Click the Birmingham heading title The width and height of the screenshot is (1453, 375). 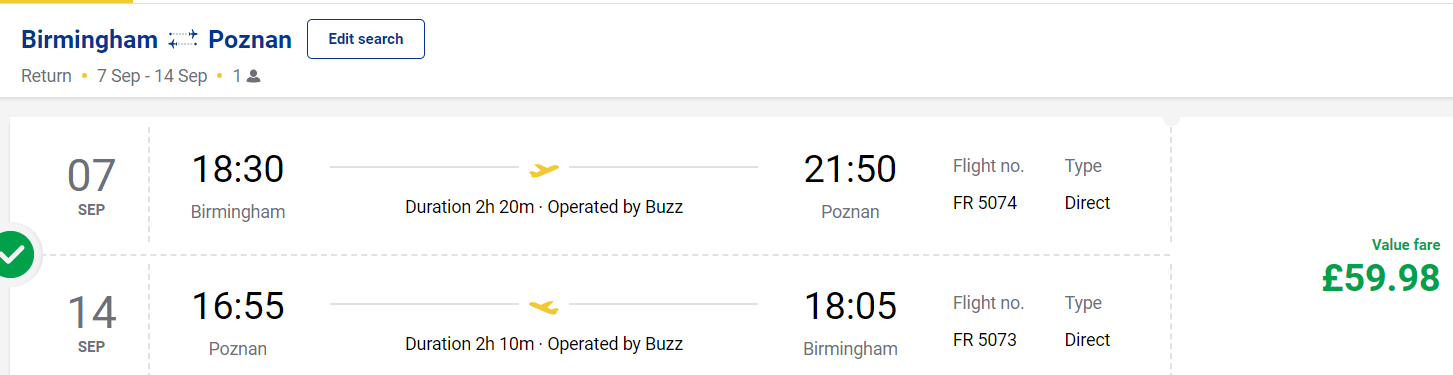[x=90, y=40]
